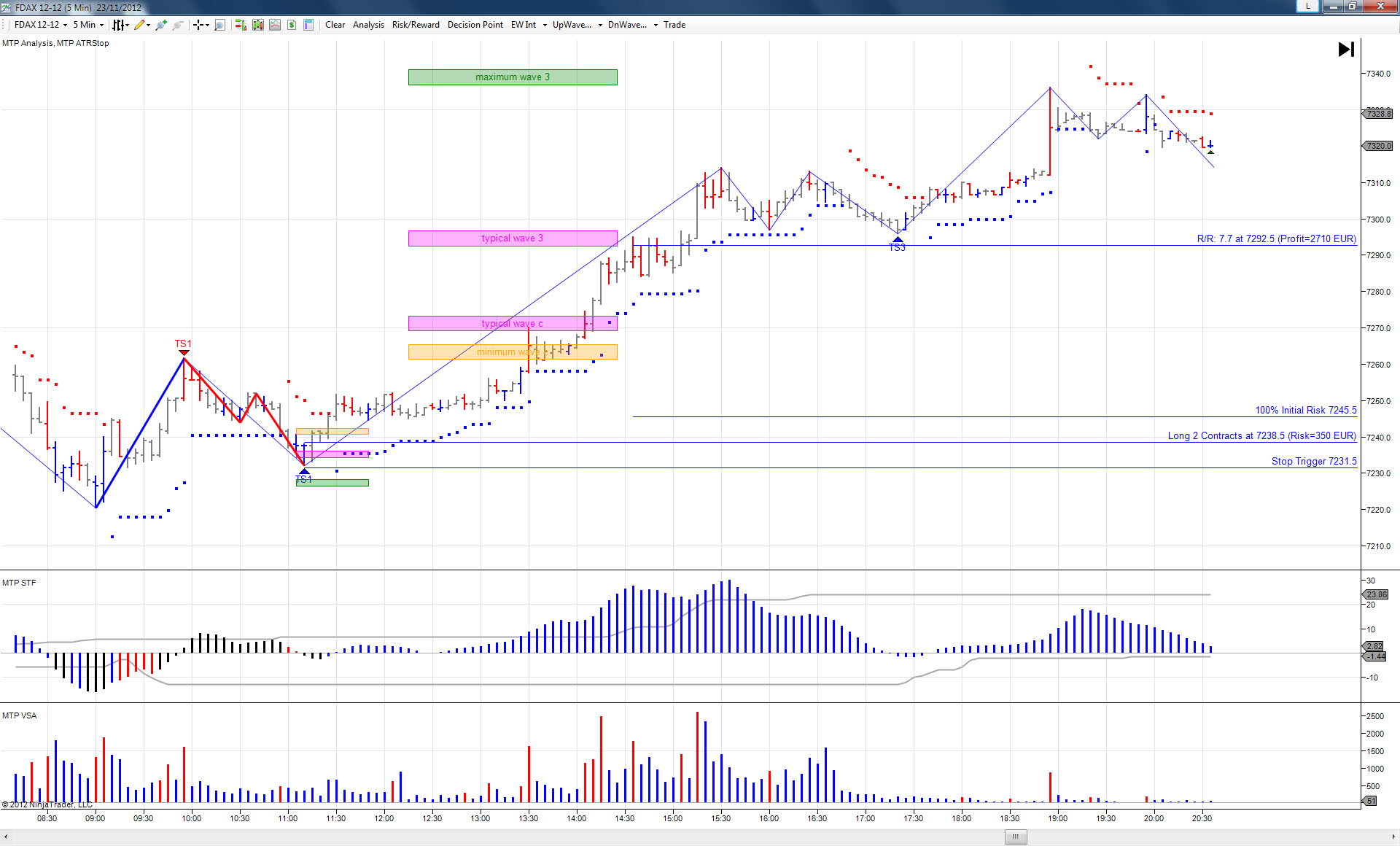Select the magenta 'typical wave 3' zone box

[513, 238]
